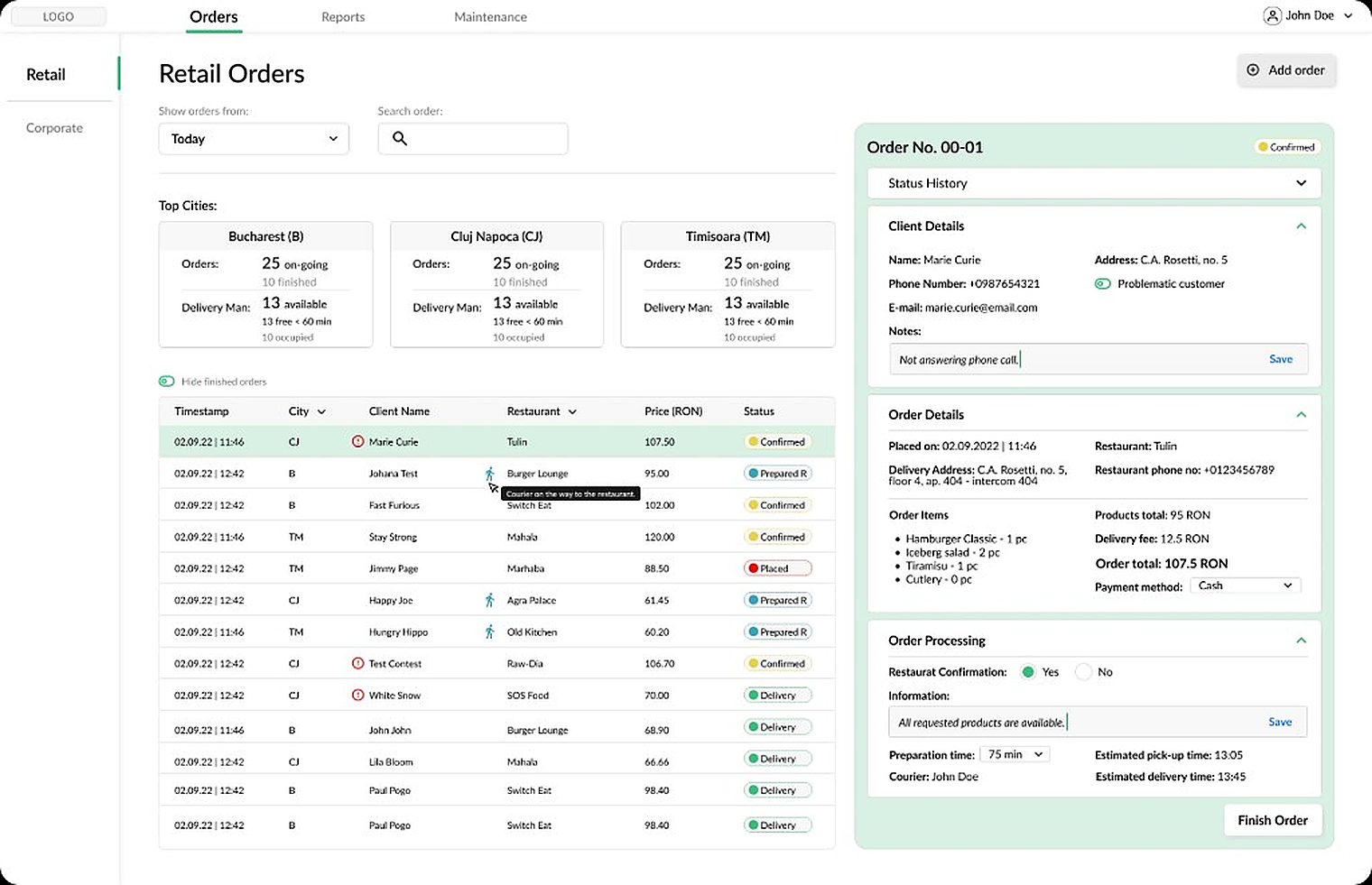Click the Finish Order button
Image resolution: width=1372 pixels, height=885 pixels.
point(1273,820)
